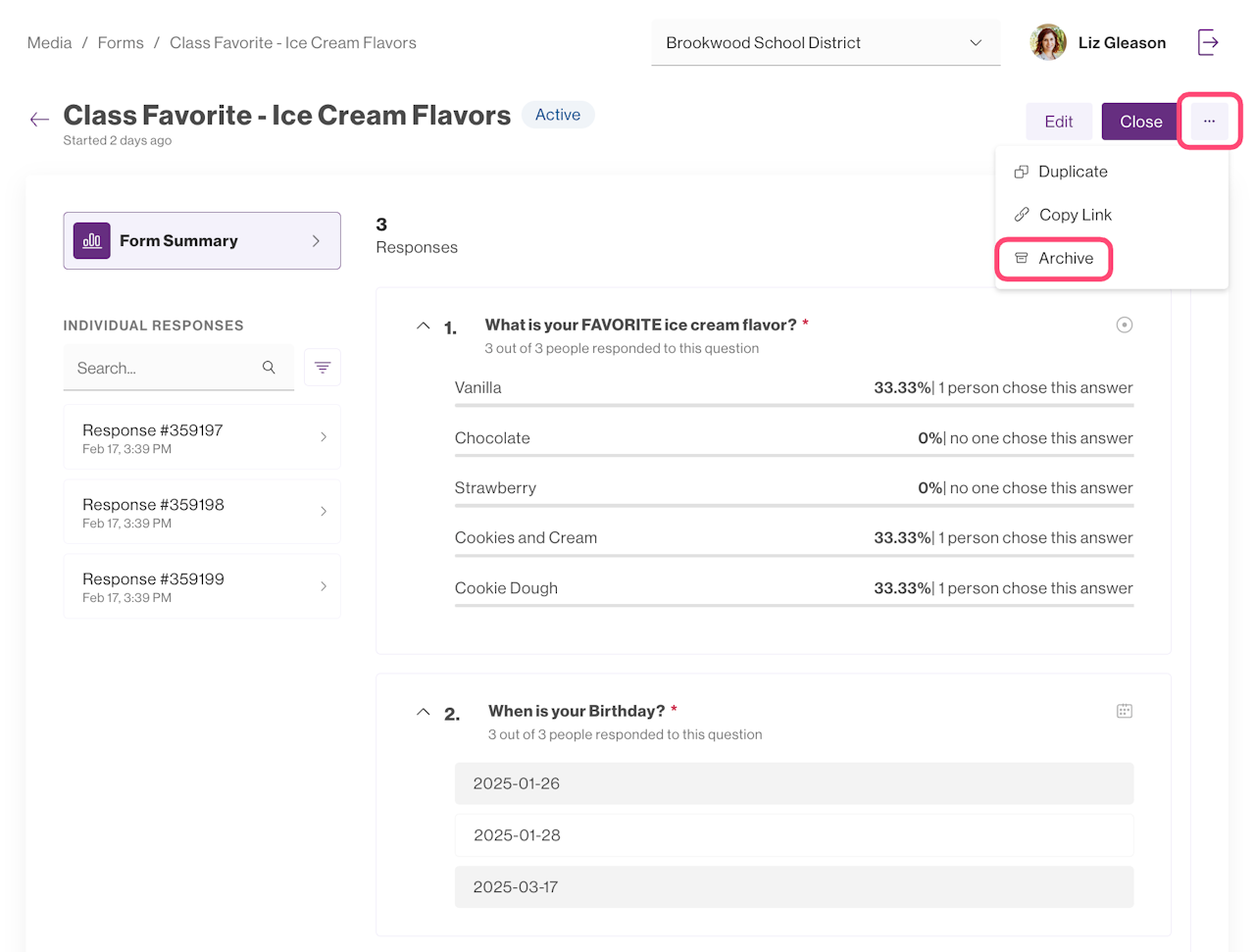Viewport: 1255px width, 952px height.
Task: Click the Form Summary chart icon
Action: tap(92, 240)
